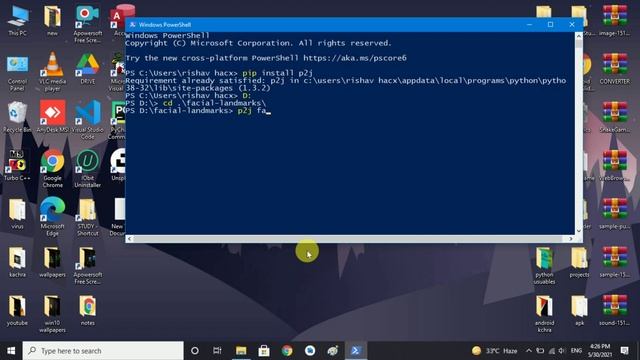This screenshot has width=640, height=360.
Task: Switch to PowerShell taskbar button
Action: click(356, 351)
